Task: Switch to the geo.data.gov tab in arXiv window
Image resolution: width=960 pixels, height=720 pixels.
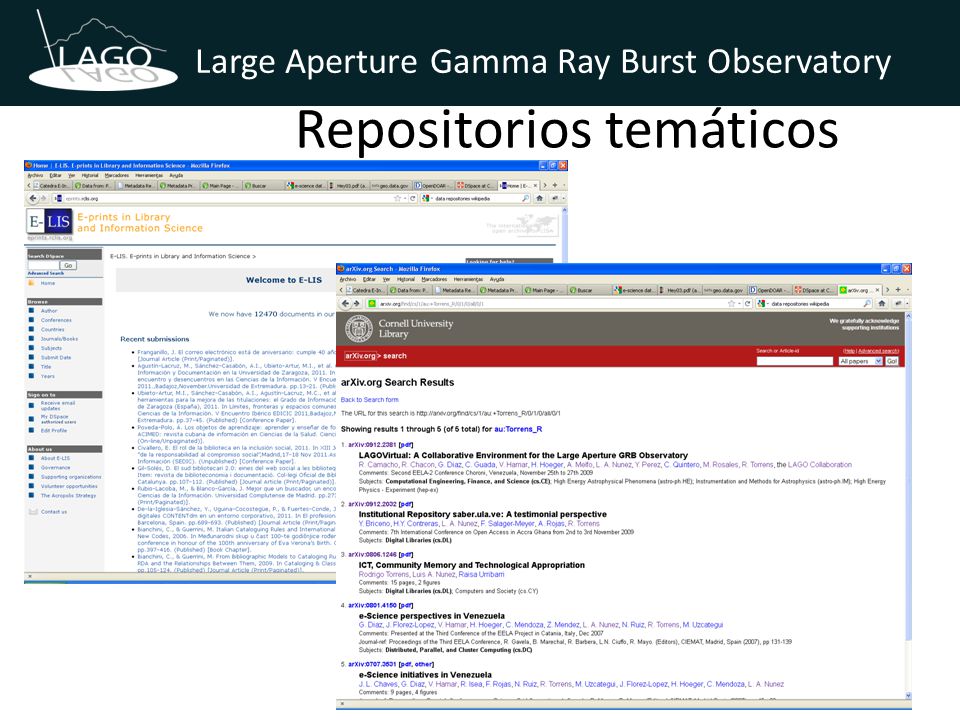Action: [726, 290]
